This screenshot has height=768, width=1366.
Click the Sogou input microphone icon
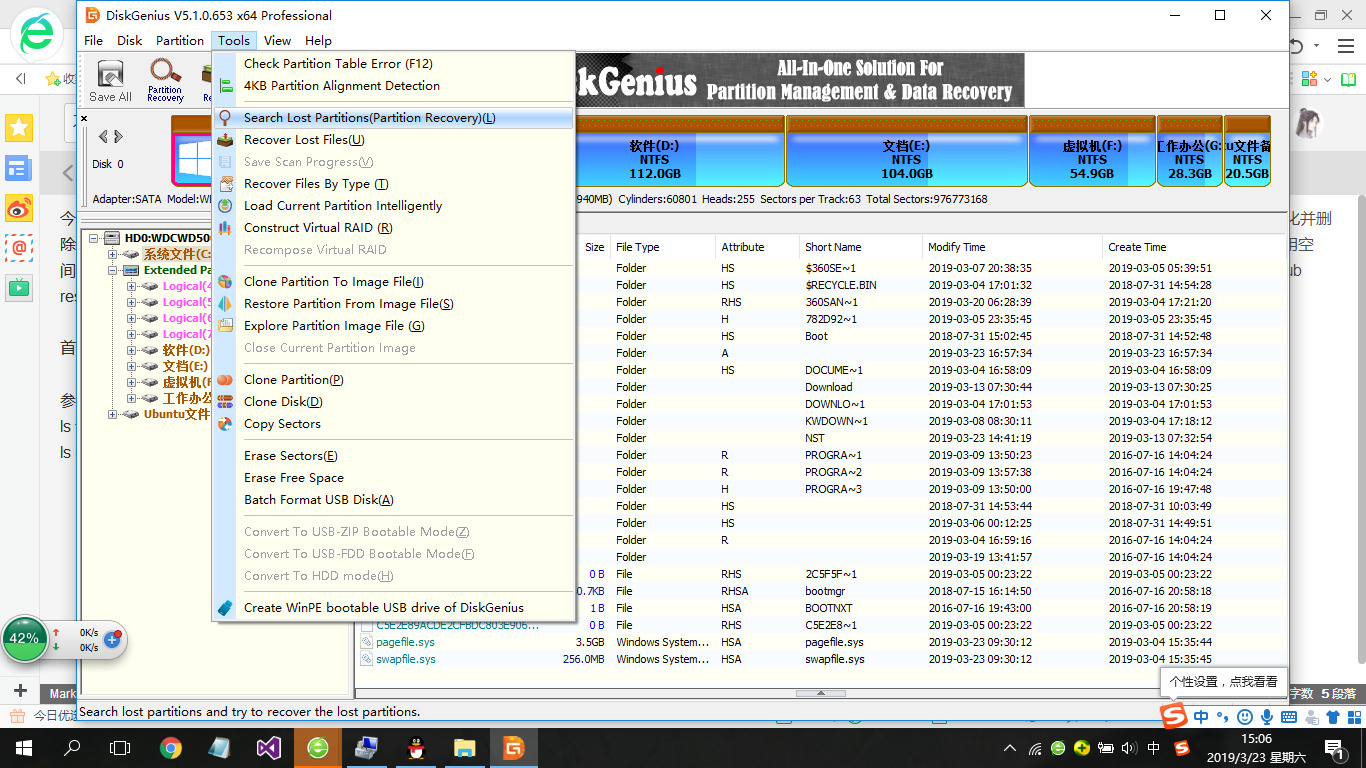click(x=1266, y=717)
